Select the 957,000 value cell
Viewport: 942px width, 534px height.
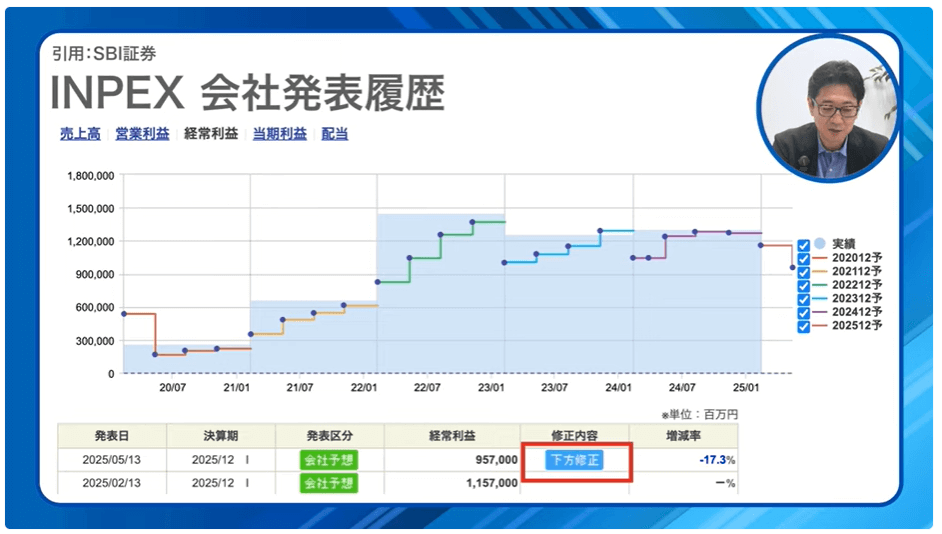452,460
